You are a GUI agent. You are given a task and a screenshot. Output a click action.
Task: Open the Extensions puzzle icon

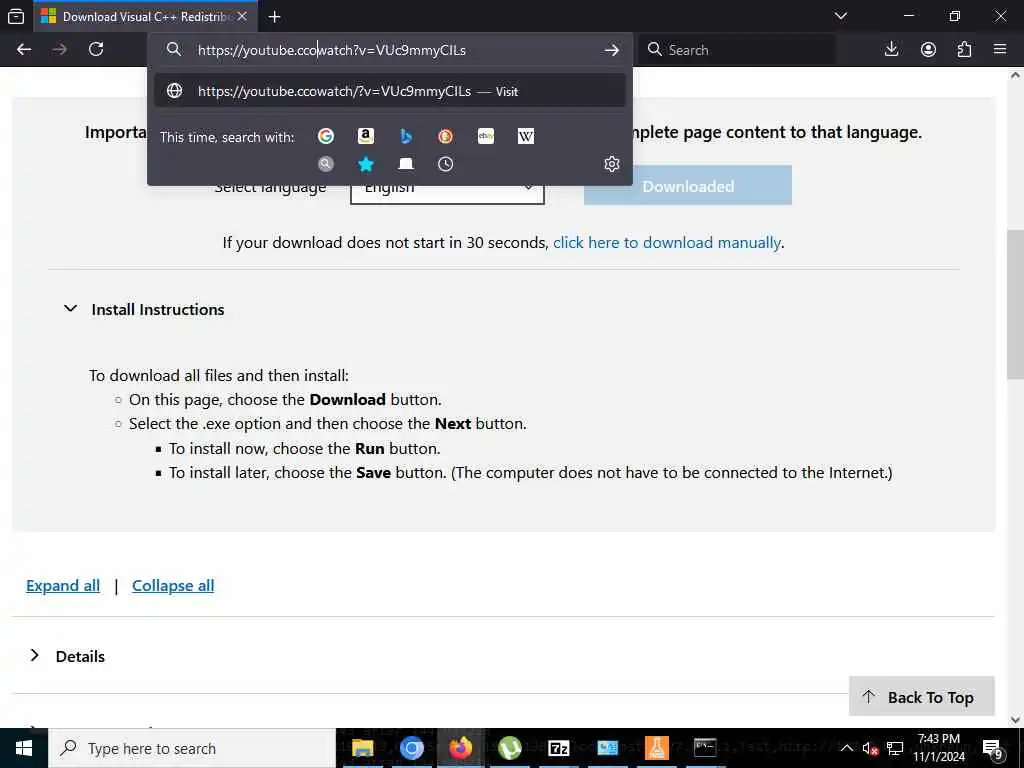pos(964,50)
